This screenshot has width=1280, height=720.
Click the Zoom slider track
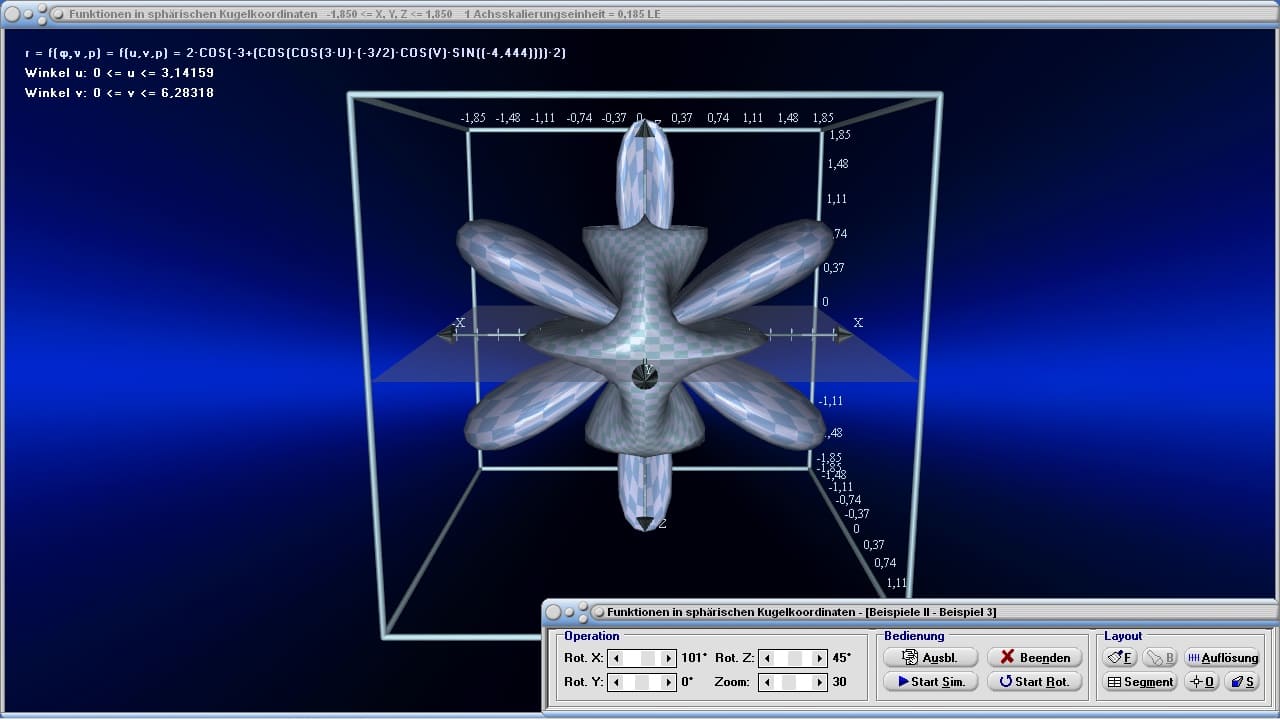792,682
